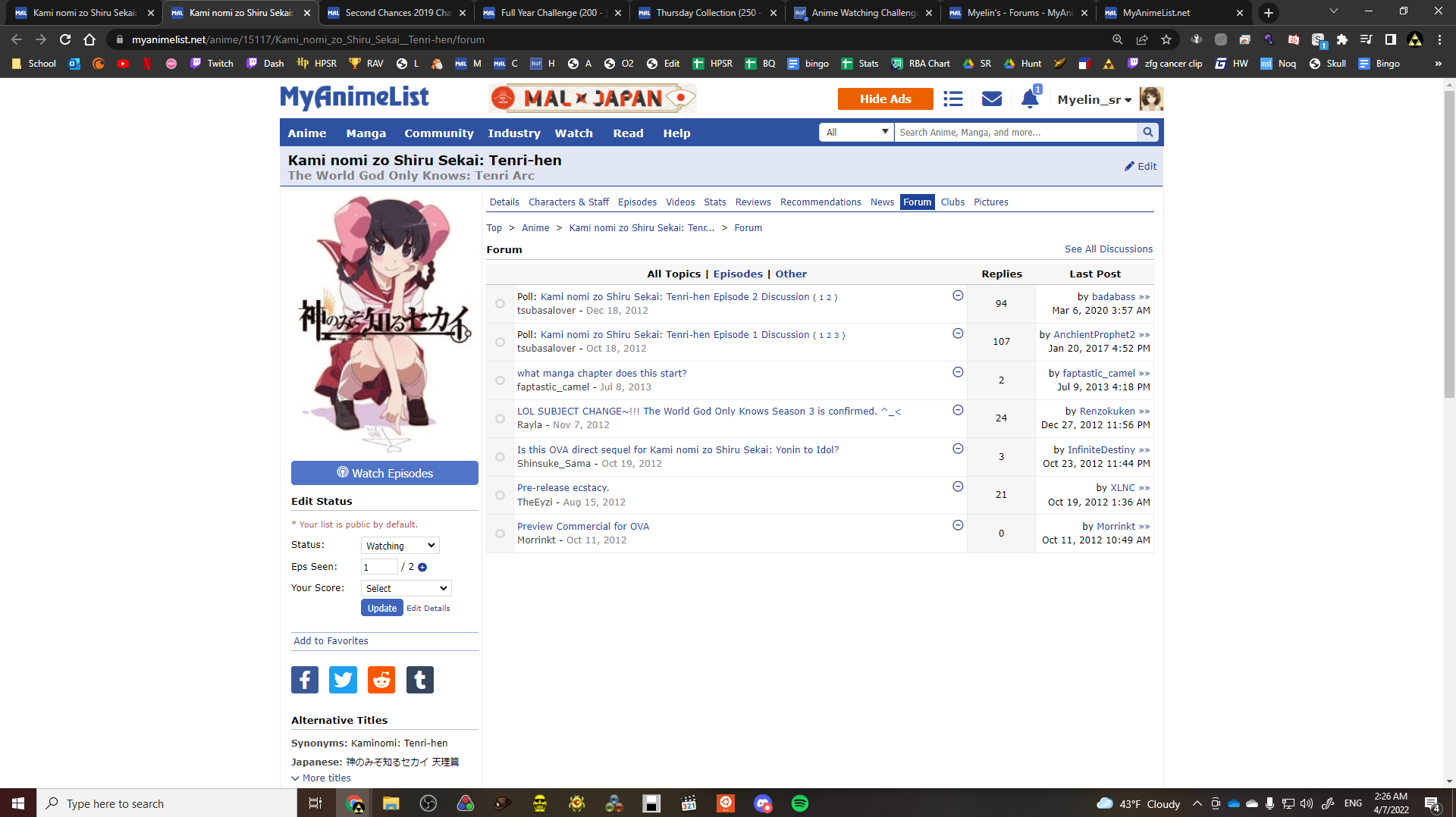
Task: Focus the Eps Seen input field
Action: pos(379,567)
